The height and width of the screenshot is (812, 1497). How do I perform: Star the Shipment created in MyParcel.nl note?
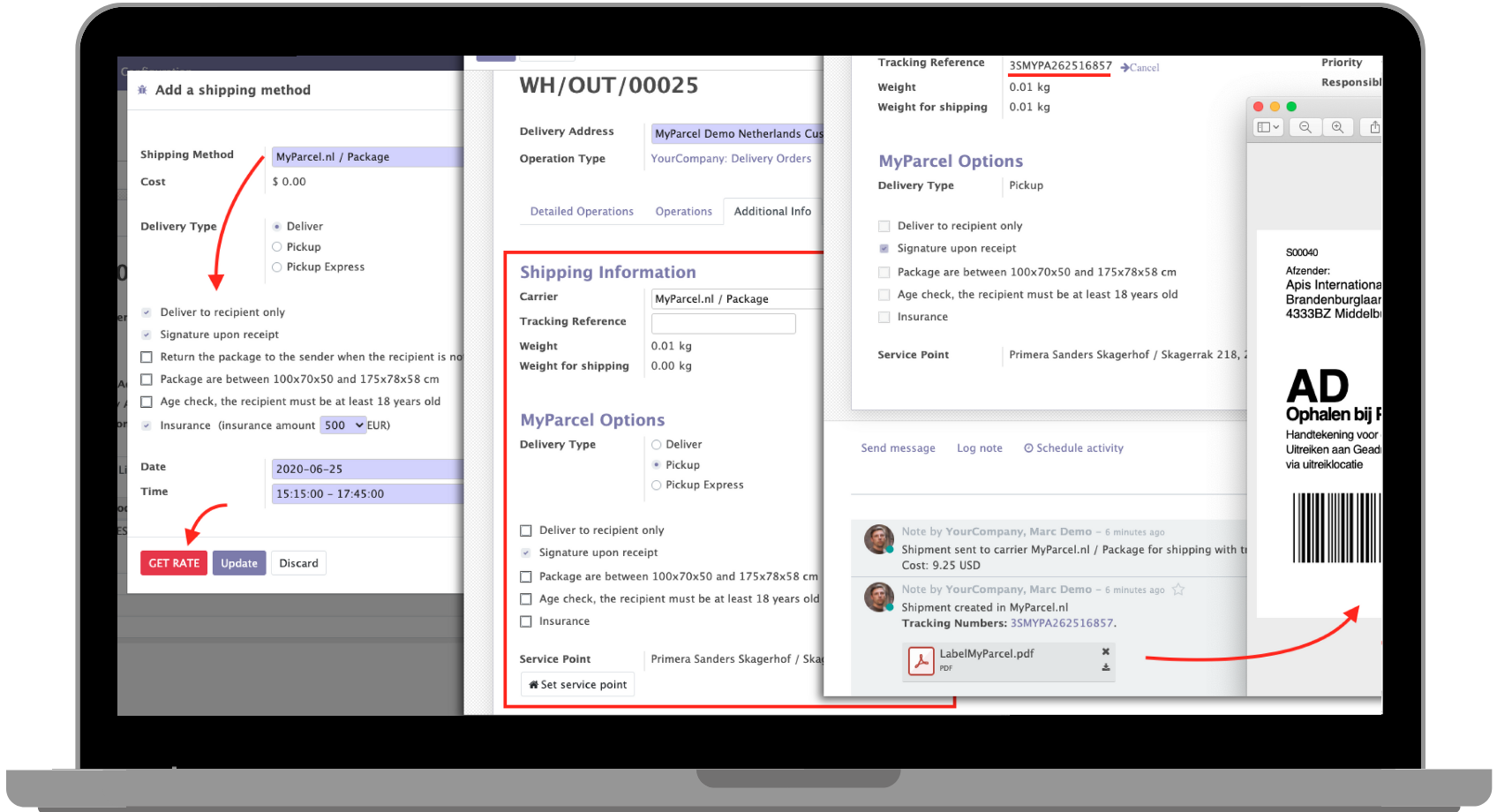(x=1178, y=590)
